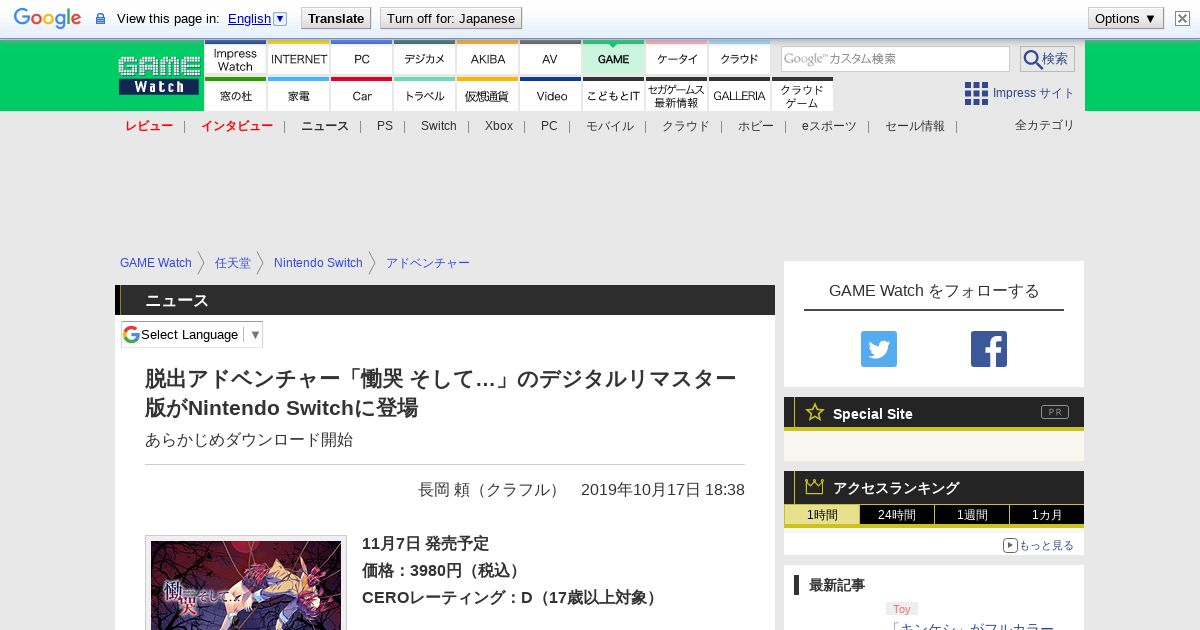This screenshot has width=1200, height=630.
Task: Click the eスポーツ category link
Action: 829,126
